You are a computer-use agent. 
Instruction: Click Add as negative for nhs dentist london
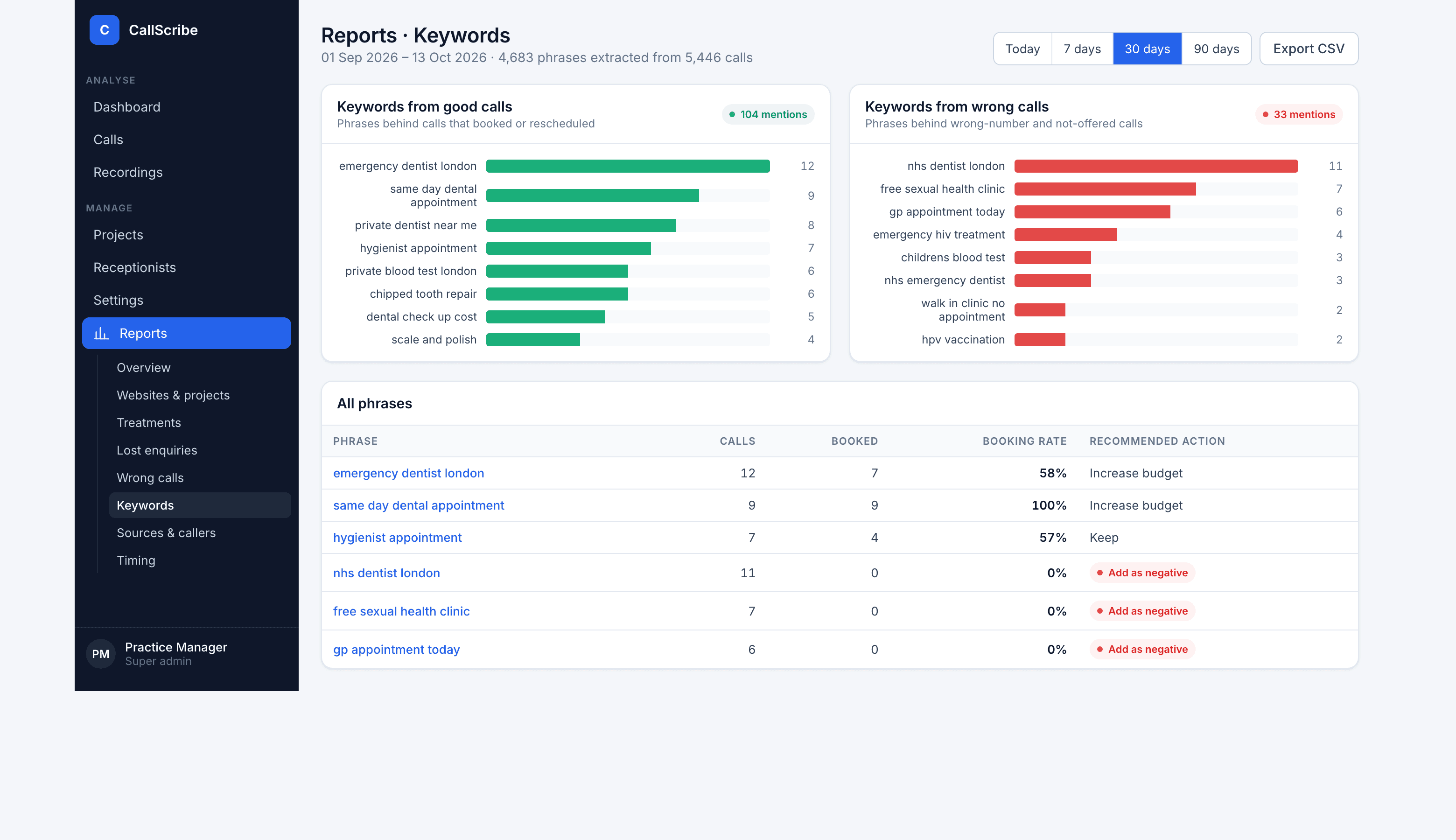point(1142,573)
